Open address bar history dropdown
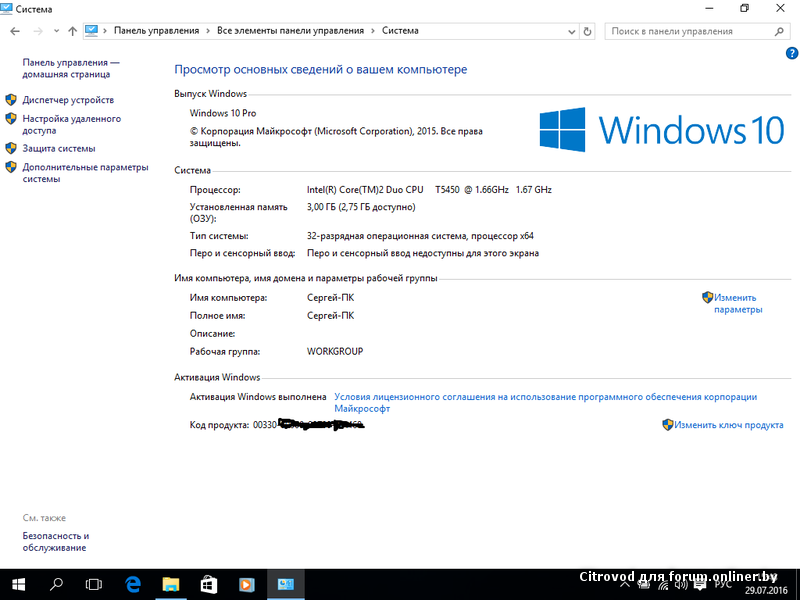The image size is (800, 600). pyautogui.click(x=571, y=32)
